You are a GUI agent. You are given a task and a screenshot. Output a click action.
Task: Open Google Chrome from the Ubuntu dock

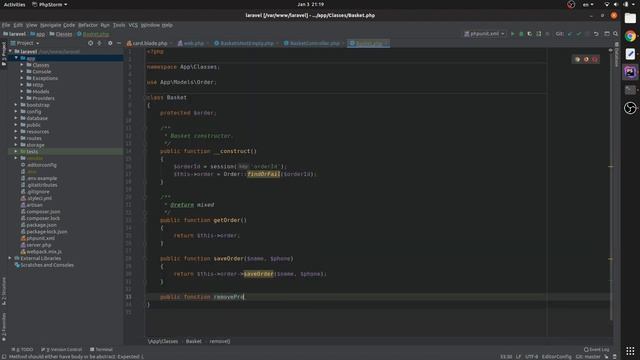click(x=630, y=36)
